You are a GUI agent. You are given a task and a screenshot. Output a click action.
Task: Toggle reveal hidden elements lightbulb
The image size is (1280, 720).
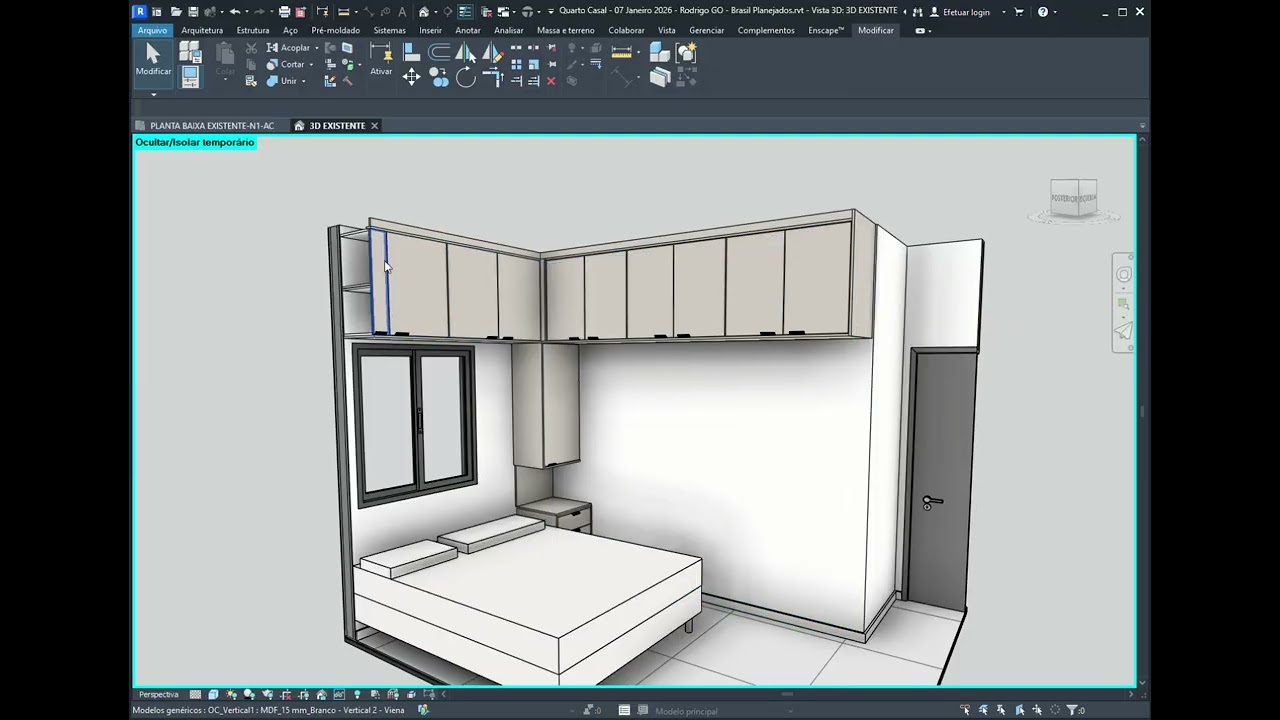pyautogui.click(x=357, y=694)
